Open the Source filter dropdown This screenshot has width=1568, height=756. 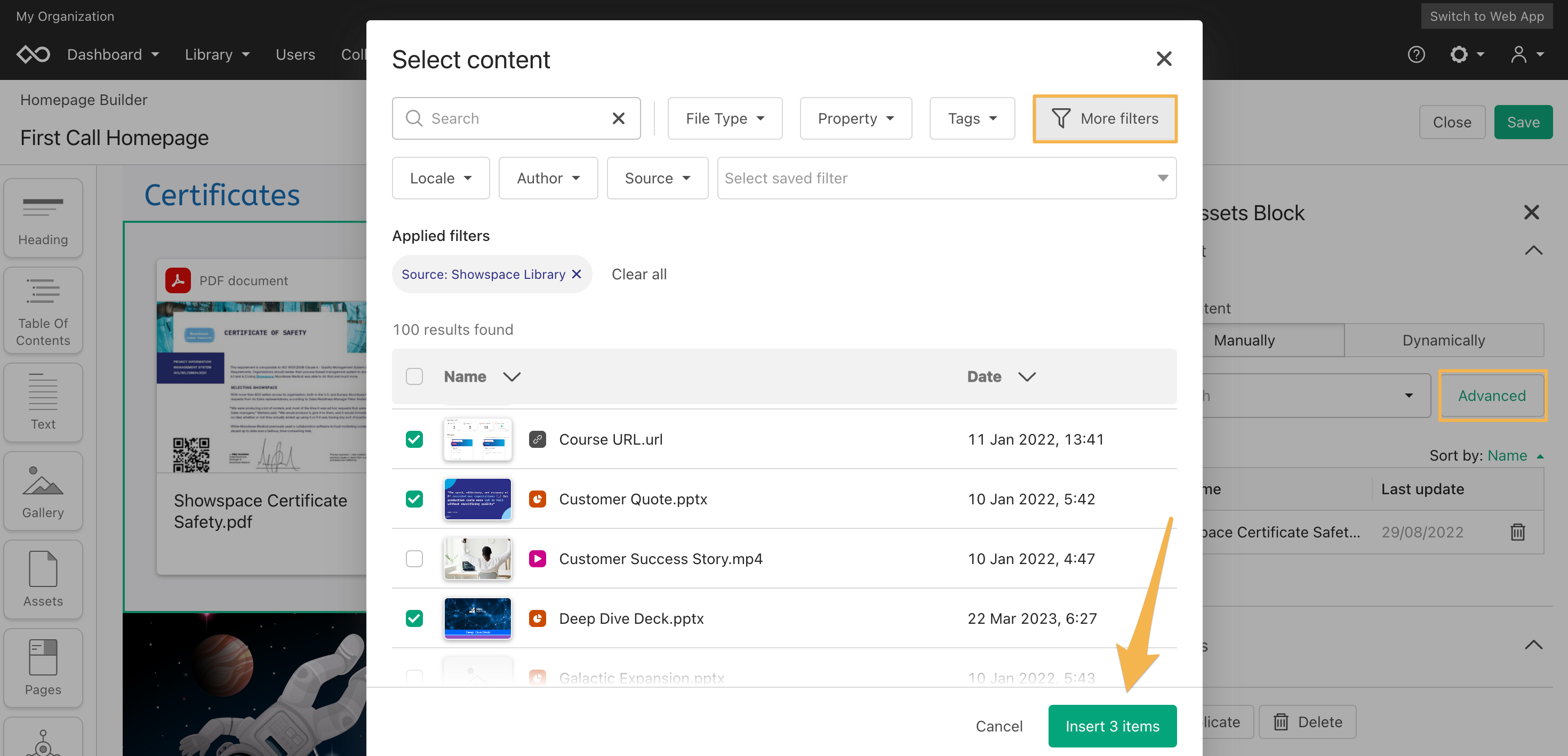[657, 178]
